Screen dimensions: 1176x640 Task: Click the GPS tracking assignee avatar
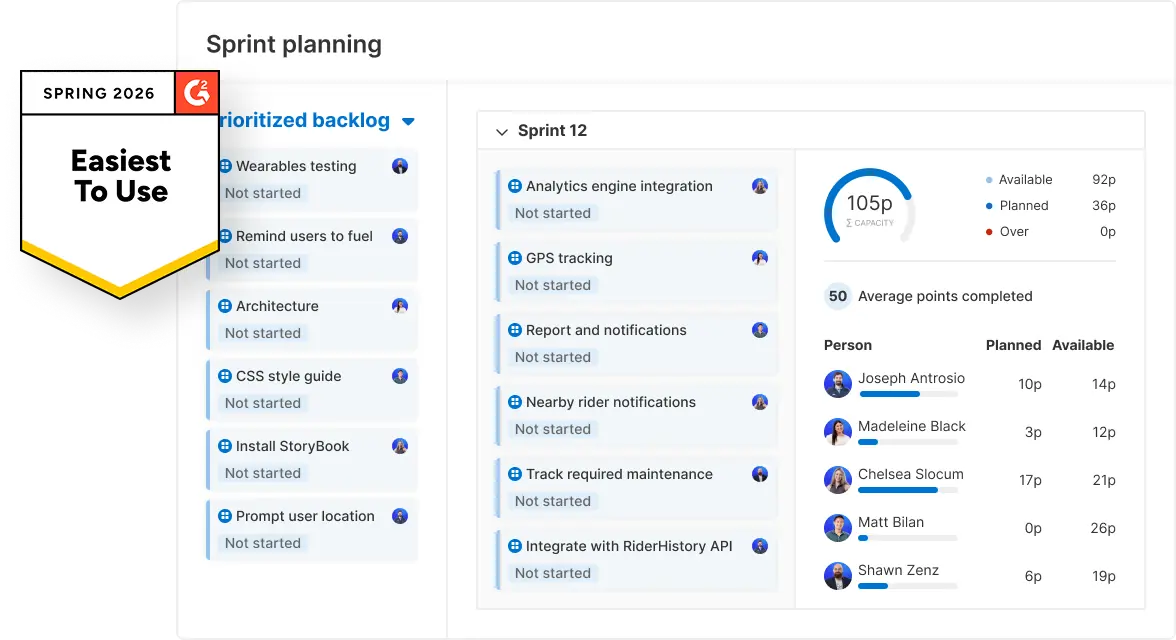760,258
